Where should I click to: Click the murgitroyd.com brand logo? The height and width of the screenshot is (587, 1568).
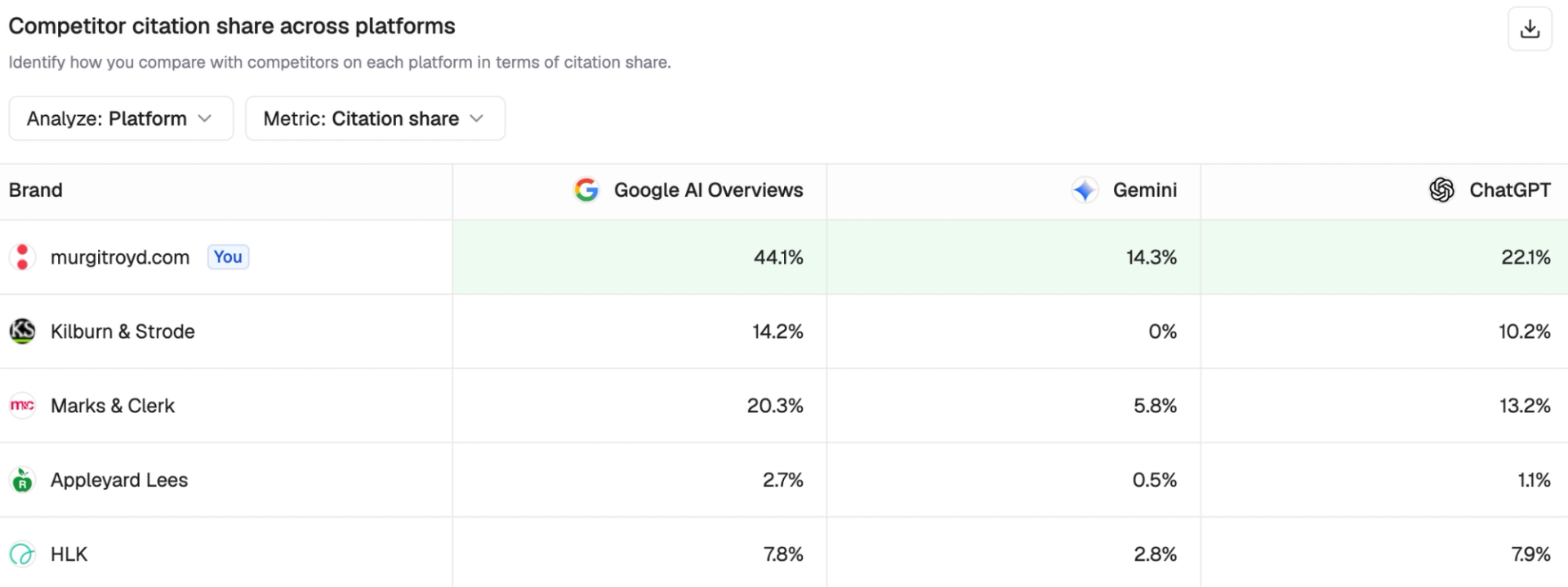tap(22, 257)
